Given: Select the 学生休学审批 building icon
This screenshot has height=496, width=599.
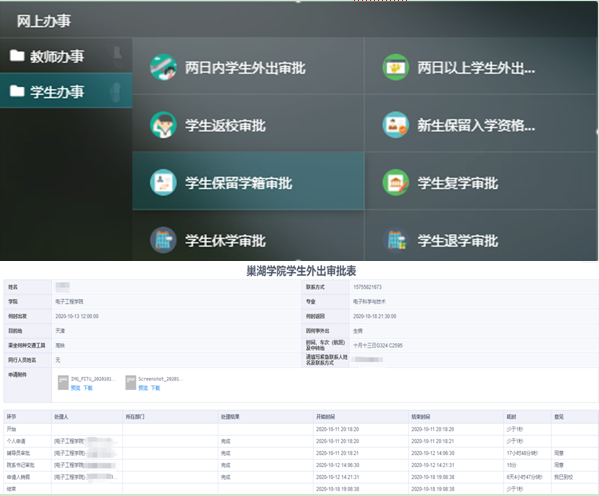Looking at the screenshot, I should 163,240.
